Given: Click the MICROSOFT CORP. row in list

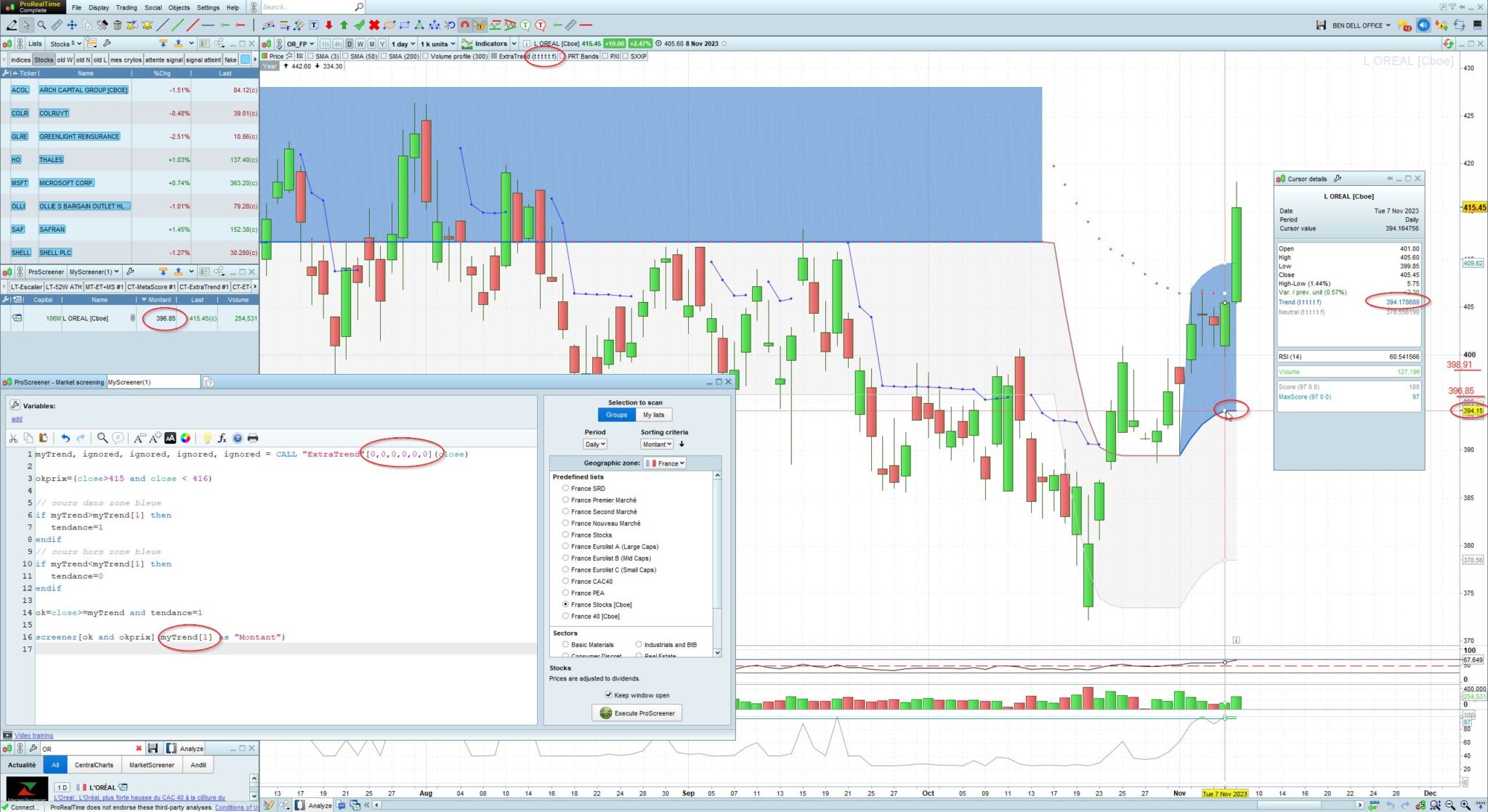Looking at the screenshot, I should click(66, 183).
